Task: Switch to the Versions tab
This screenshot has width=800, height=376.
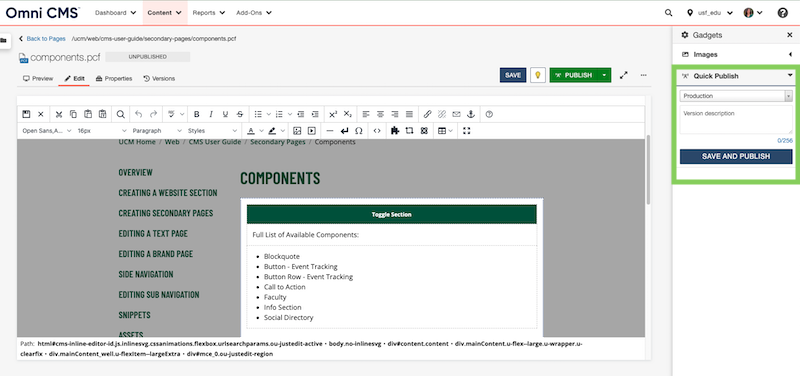Action: 159,79
